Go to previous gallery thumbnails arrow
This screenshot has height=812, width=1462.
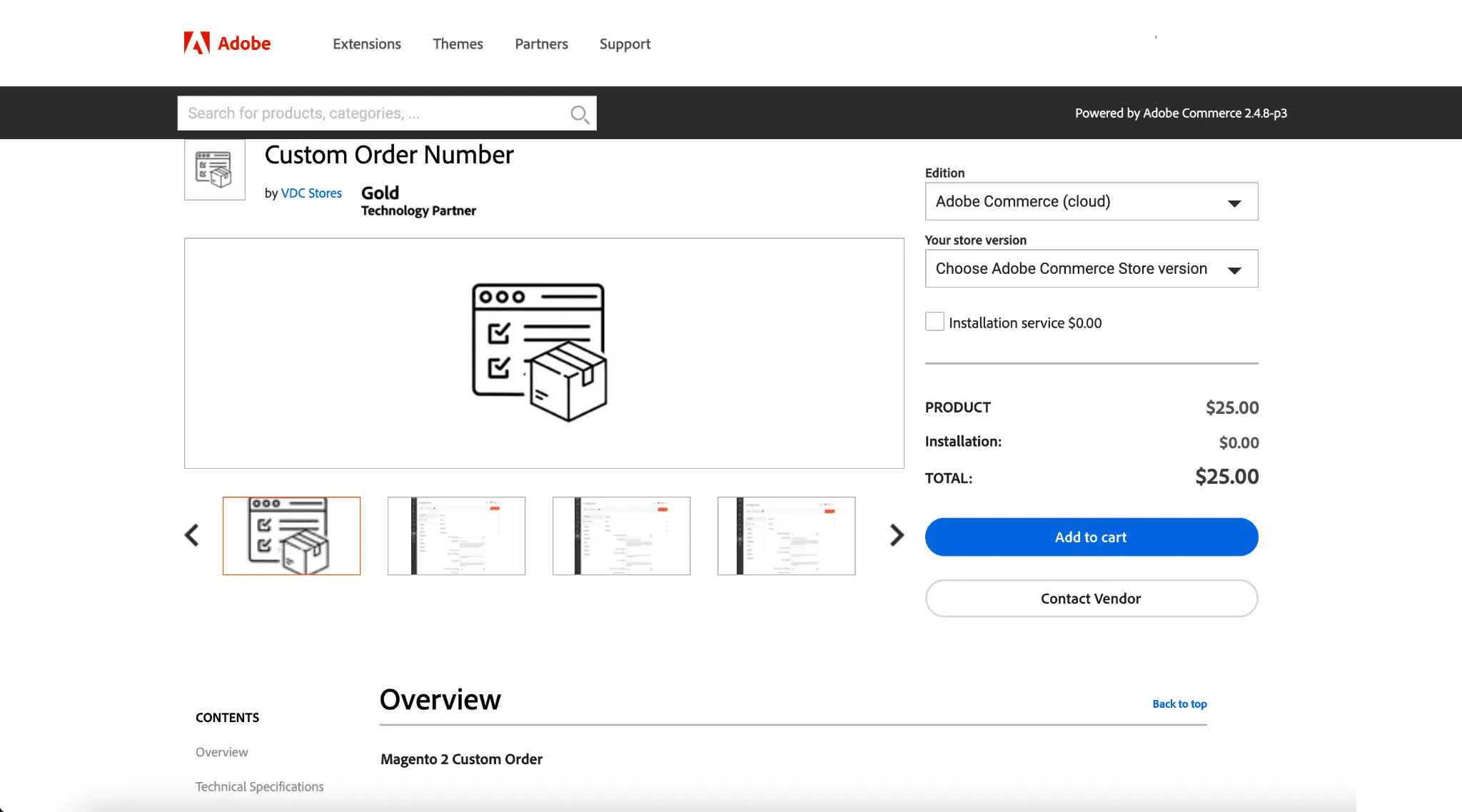[191, 535]
